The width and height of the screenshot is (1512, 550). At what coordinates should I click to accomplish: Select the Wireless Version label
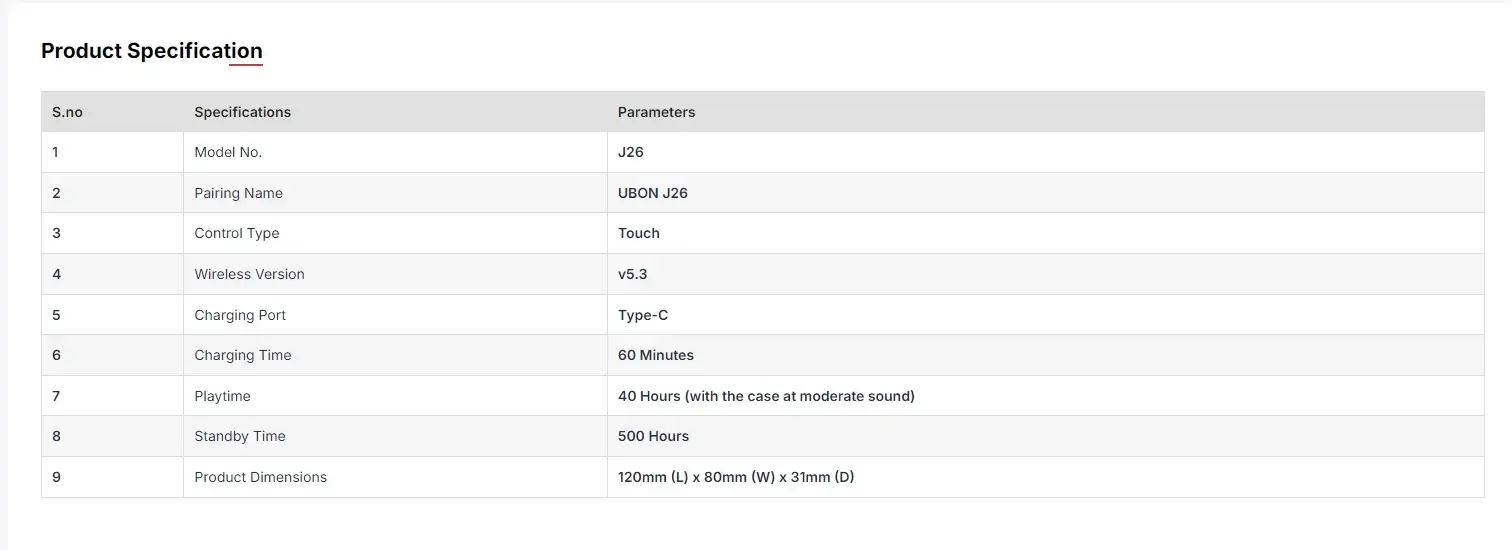click(249, 274)
